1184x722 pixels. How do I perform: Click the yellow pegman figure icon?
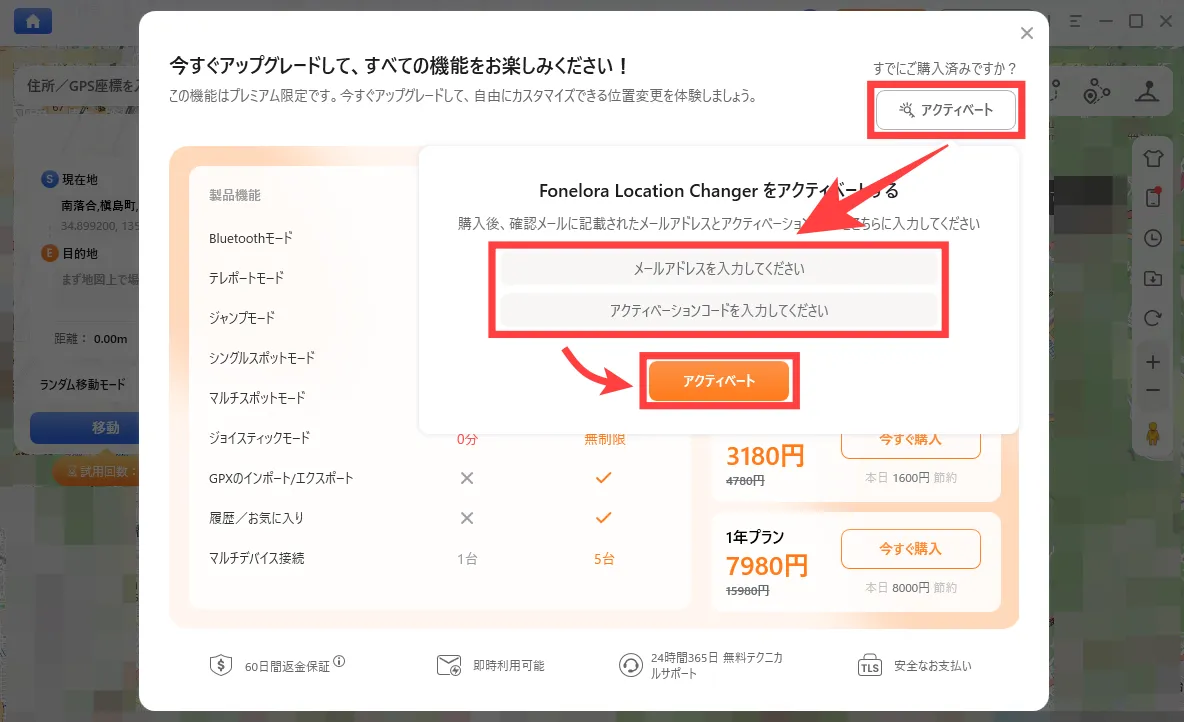[x=1153, y=434]
